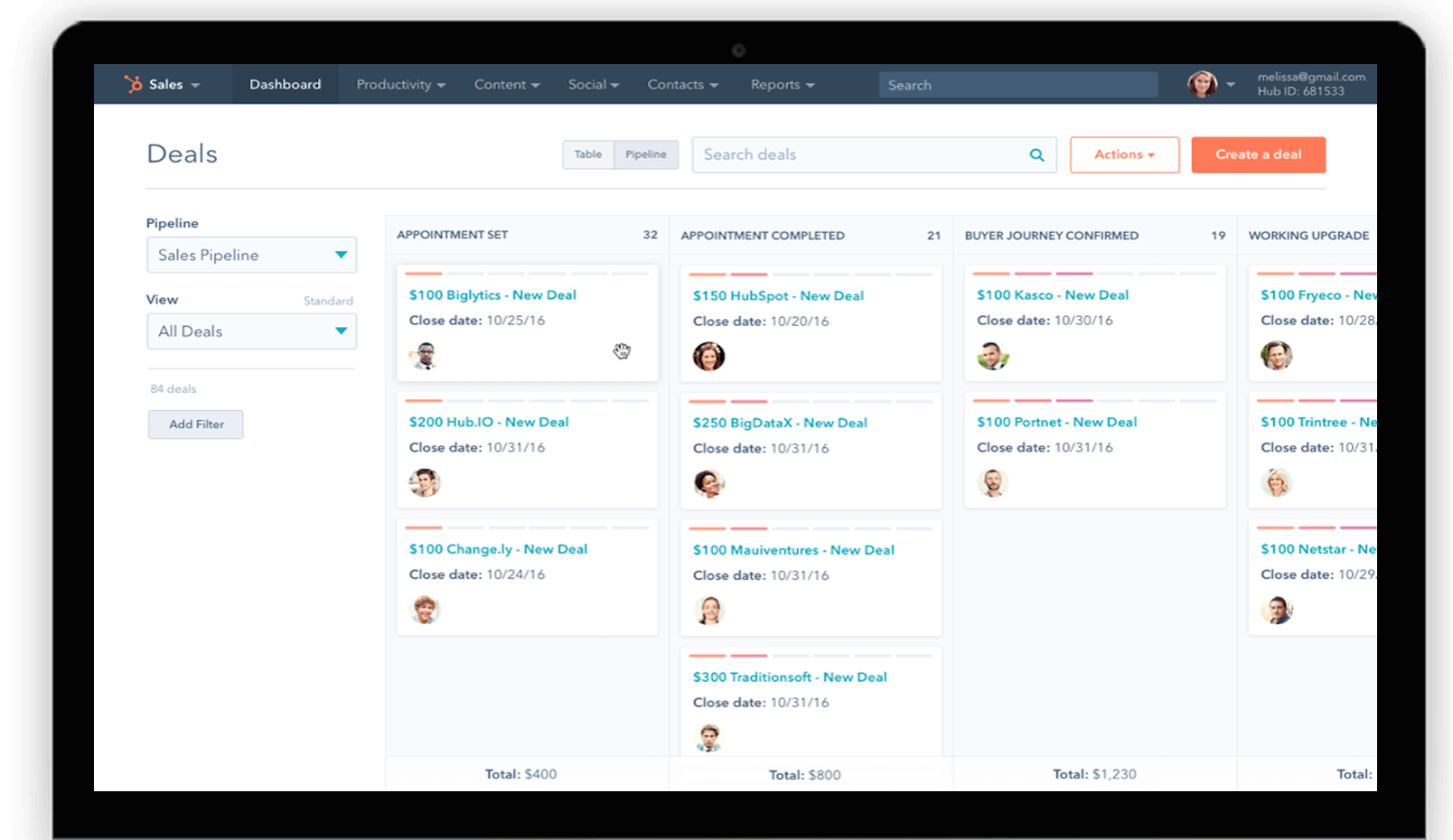Click Create a deal button
This screenshot has height=840, width=1453.
point(1258,154)
